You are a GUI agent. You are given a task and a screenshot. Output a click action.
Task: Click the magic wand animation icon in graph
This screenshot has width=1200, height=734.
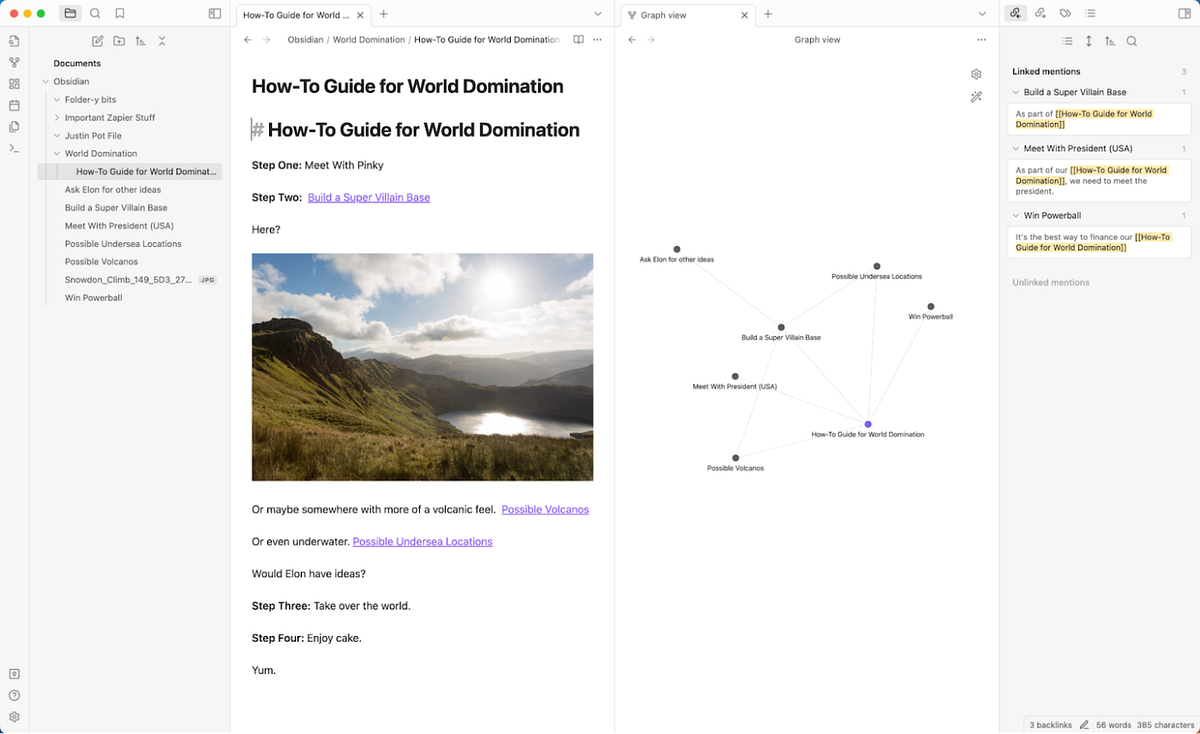coord(976,97)
